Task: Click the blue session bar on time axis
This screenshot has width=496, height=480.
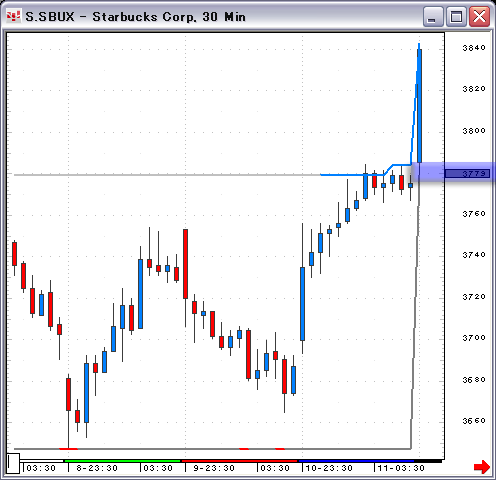Action: (x=356, y=461)
